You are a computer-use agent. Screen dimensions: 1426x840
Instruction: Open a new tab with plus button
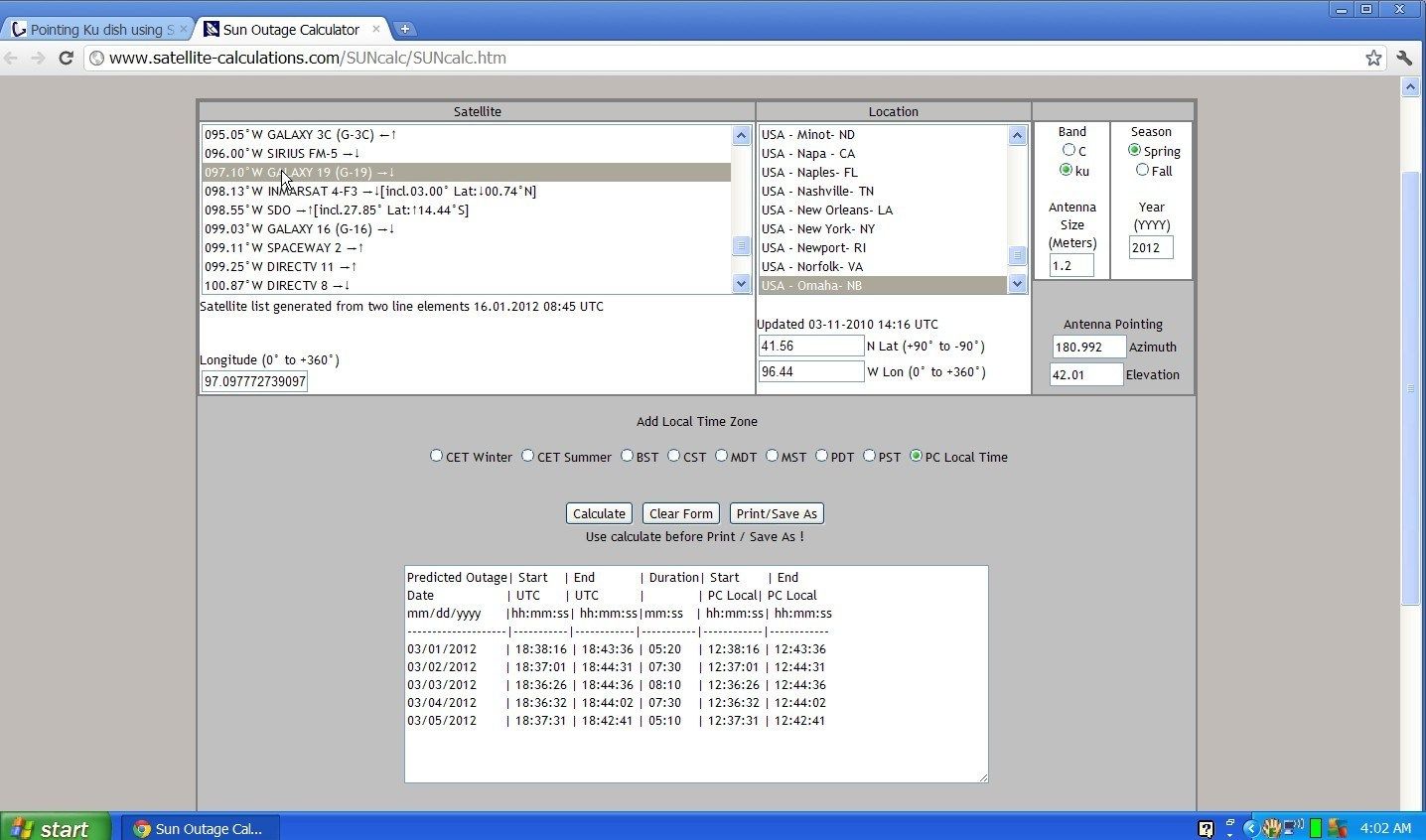coord(404,29)
